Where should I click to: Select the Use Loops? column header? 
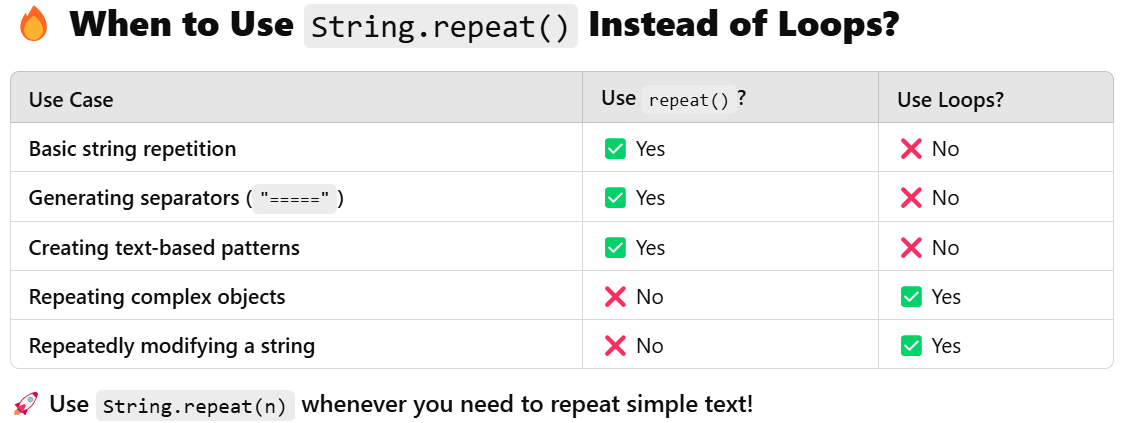point(950,100)
